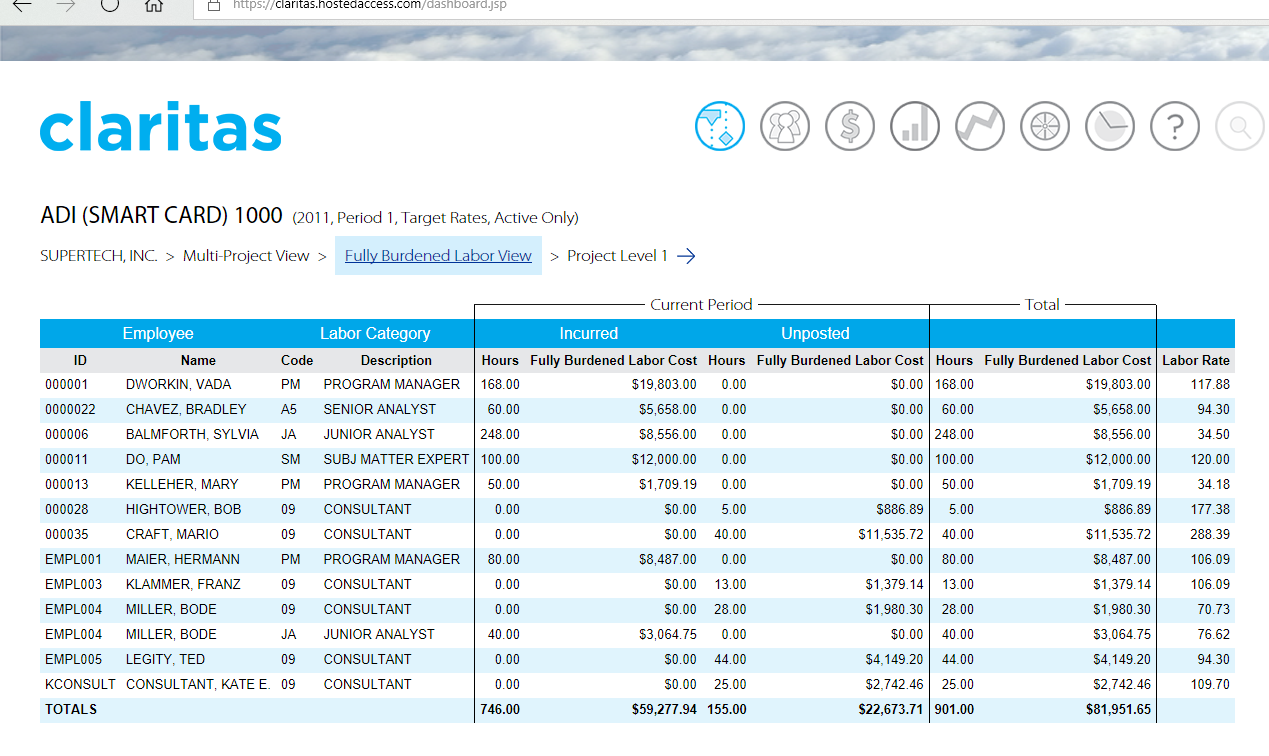Click unposted cost '$11,535.72' in CRAFT row

[891, 535]
